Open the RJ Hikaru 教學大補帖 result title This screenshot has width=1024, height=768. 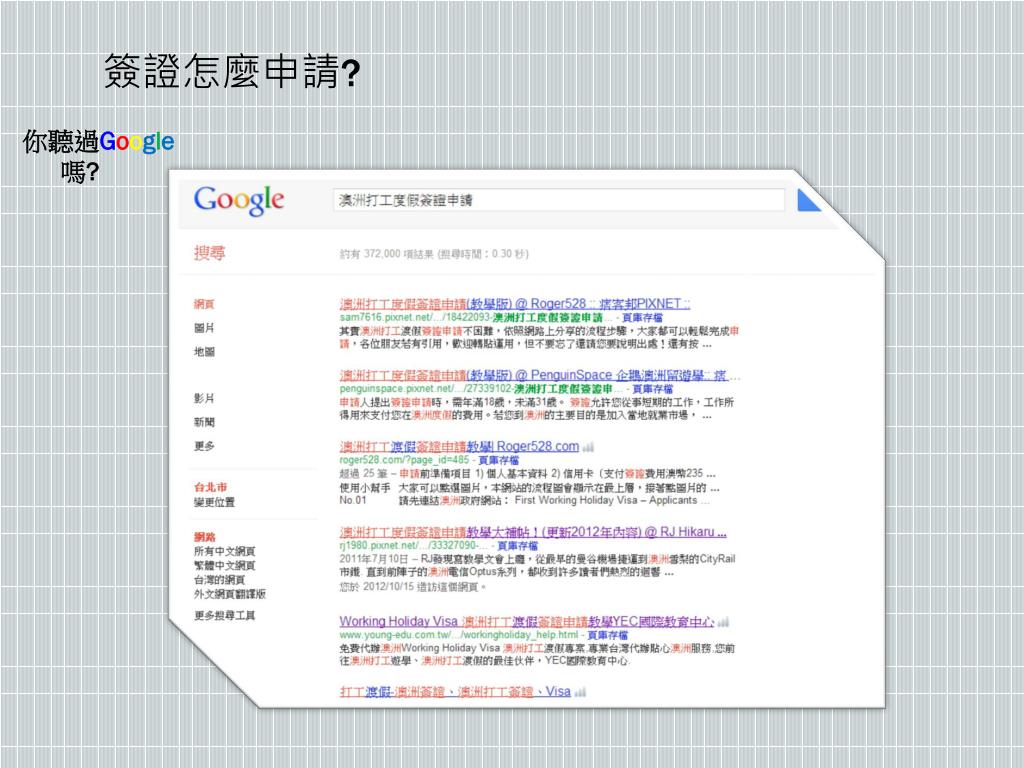pyautogui.click(x=533, y=532)
